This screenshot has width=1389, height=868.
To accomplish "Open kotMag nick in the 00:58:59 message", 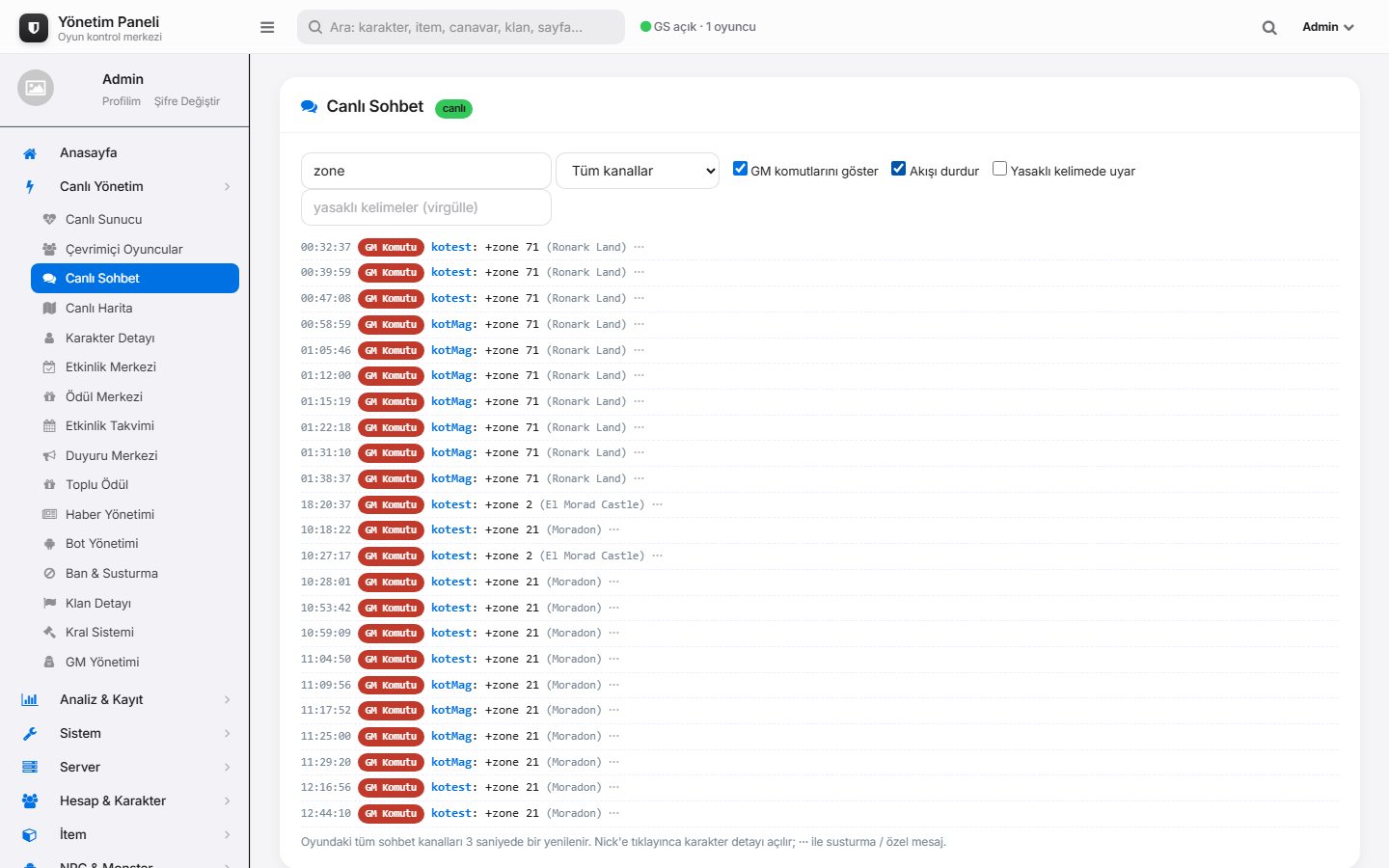I will coord(451,324).
